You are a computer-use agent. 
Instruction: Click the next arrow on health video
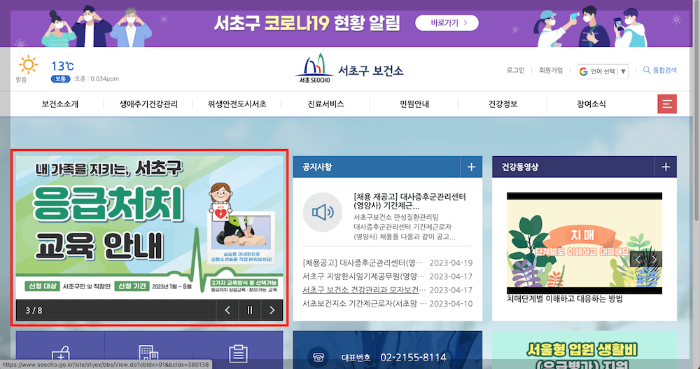(x=654, y=259)
